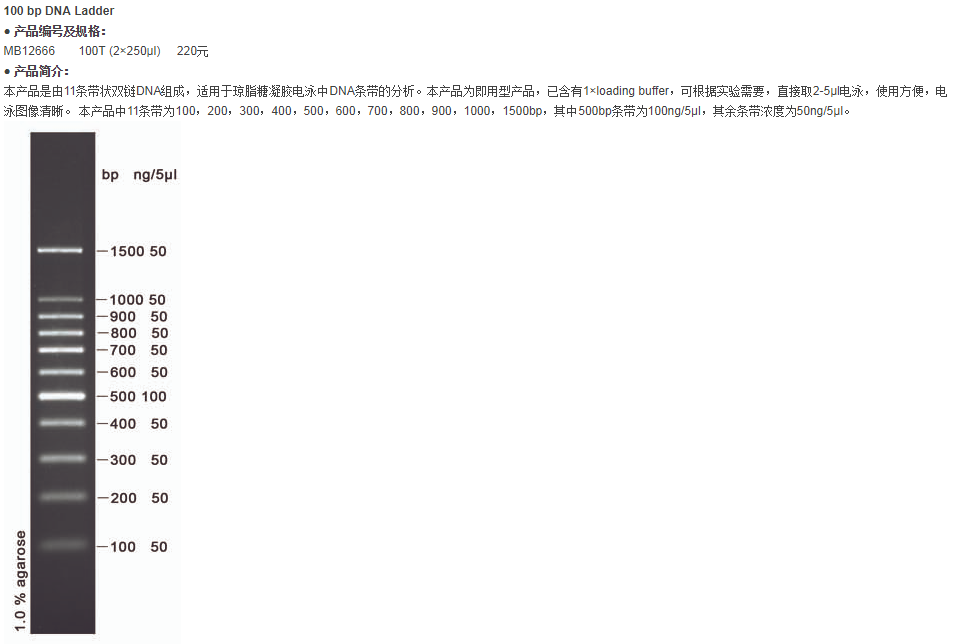Click the 500 bp 100 ng label
The height and width of the screenshot is (644, 956).
click(x=138, y=397)
